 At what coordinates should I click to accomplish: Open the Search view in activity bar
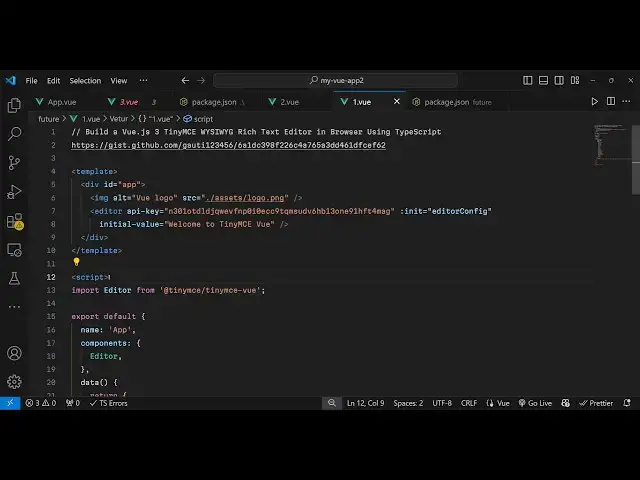click(14, 134)
